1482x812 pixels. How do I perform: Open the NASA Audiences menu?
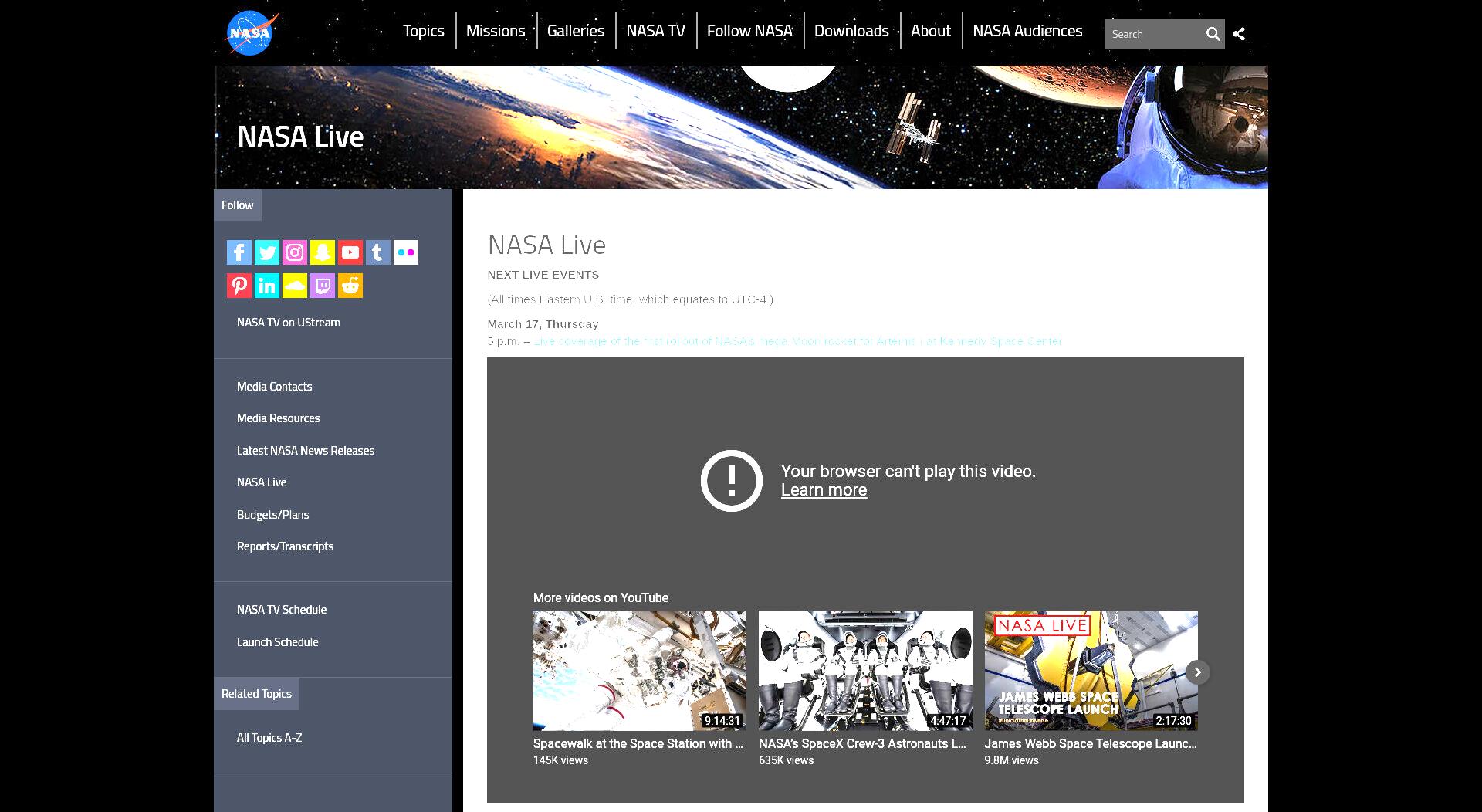[1027, 31]
